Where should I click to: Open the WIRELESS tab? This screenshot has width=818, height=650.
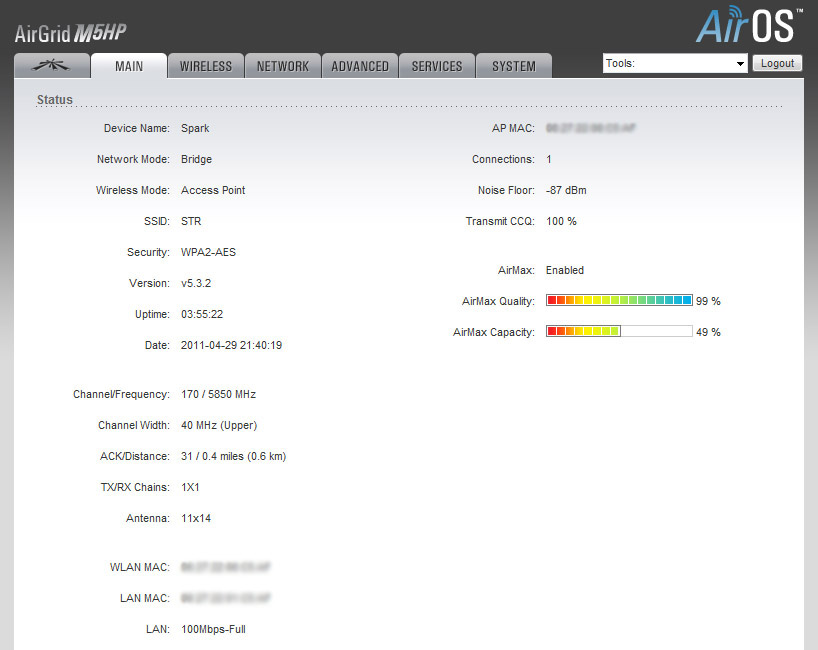coord(206,66)
